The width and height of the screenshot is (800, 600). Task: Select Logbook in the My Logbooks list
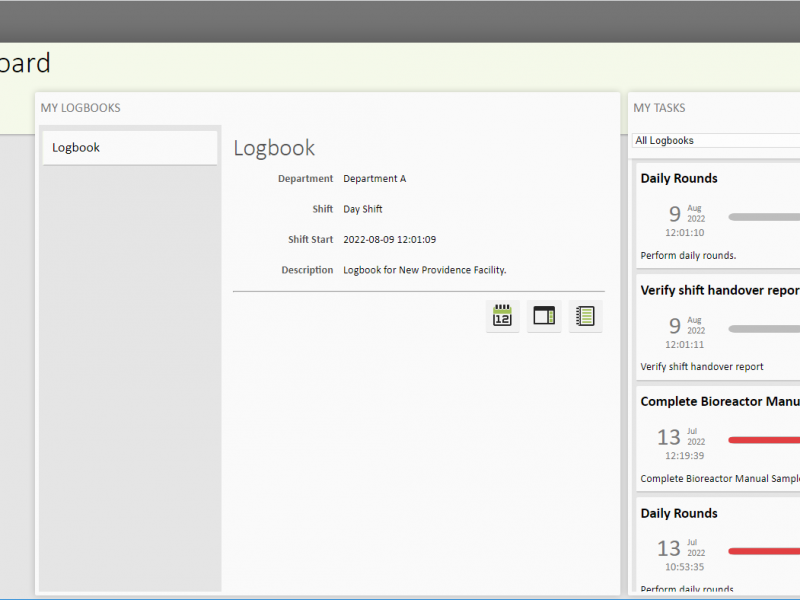point(129,148)
